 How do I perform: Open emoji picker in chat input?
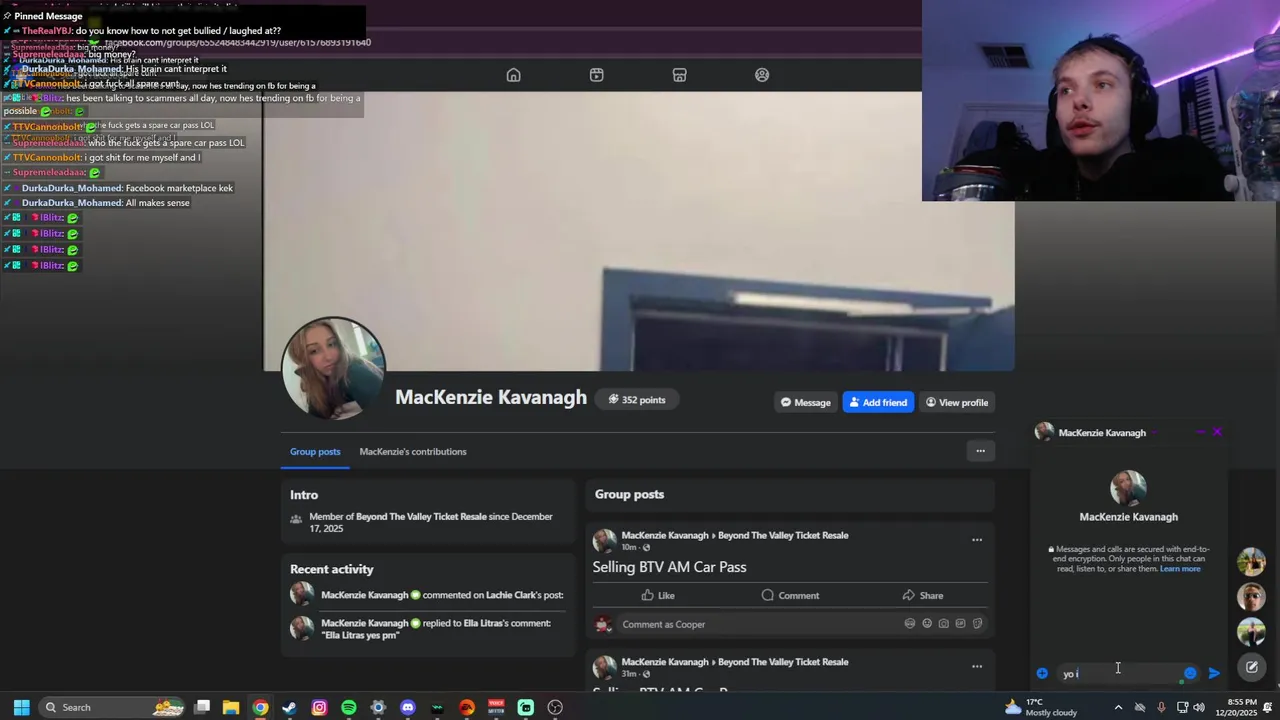1190,673
